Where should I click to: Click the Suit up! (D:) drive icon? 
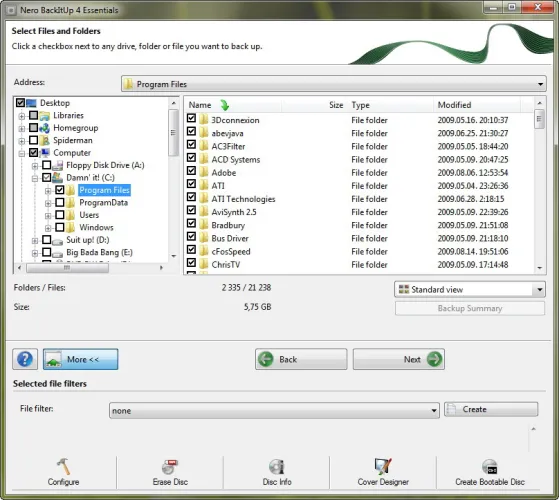pos(57,241)
